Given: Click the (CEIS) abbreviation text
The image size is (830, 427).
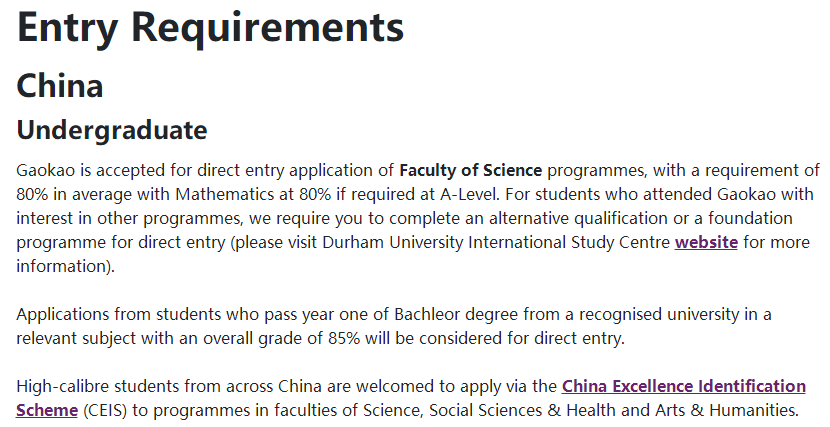Looking at the screenshot, I should tap(105, 410).
